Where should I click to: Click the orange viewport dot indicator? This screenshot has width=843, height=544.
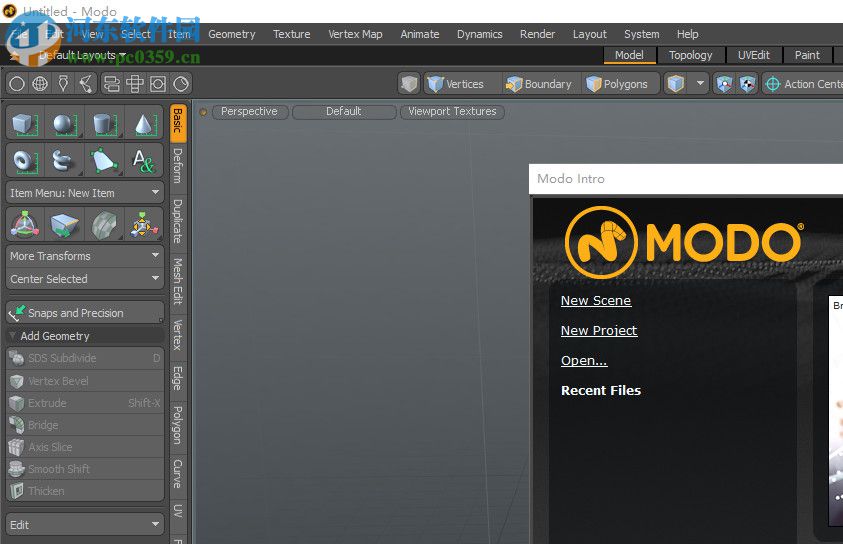click(x=203, y=112)
